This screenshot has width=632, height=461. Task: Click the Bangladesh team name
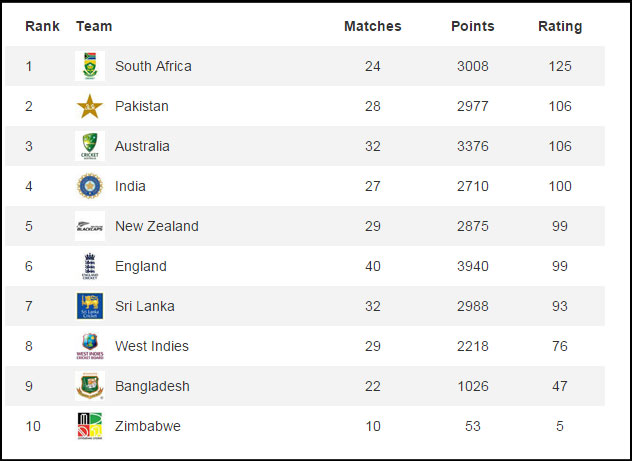pos(152,386)
